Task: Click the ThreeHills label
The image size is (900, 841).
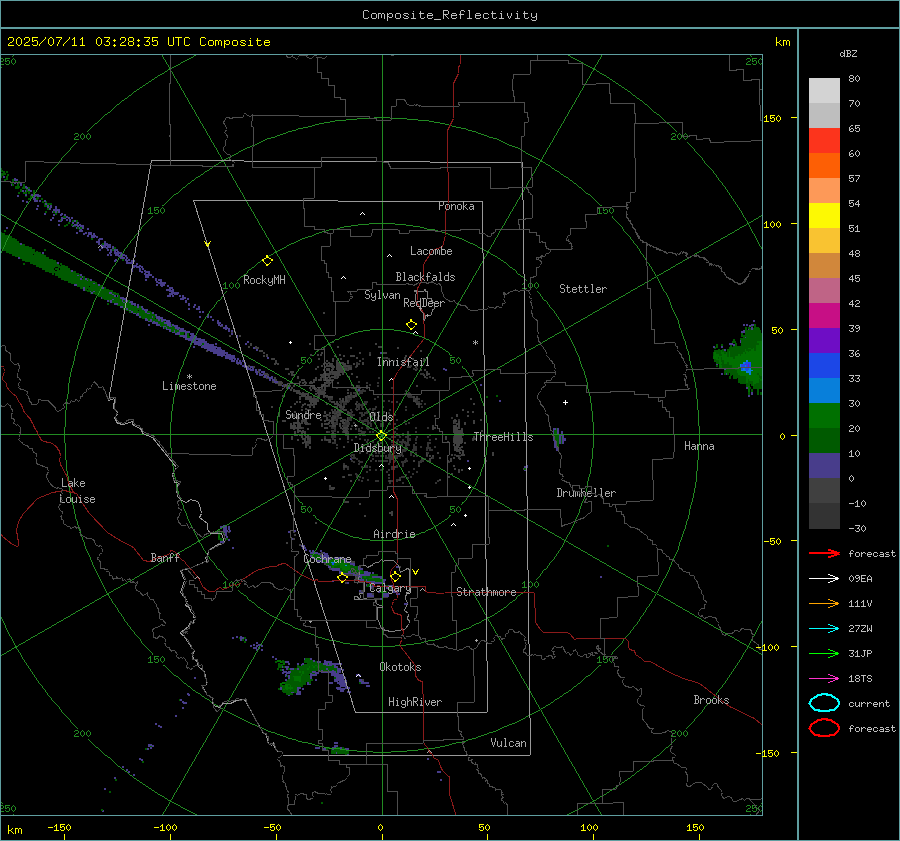Action: 503,437
